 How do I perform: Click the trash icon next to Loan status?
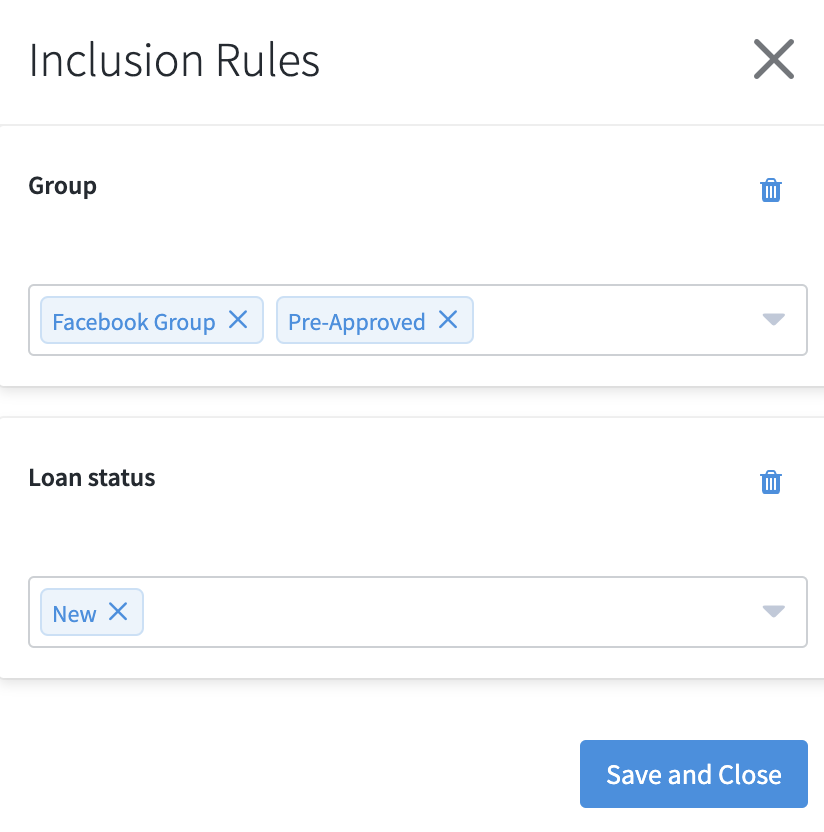click(771, 482)
